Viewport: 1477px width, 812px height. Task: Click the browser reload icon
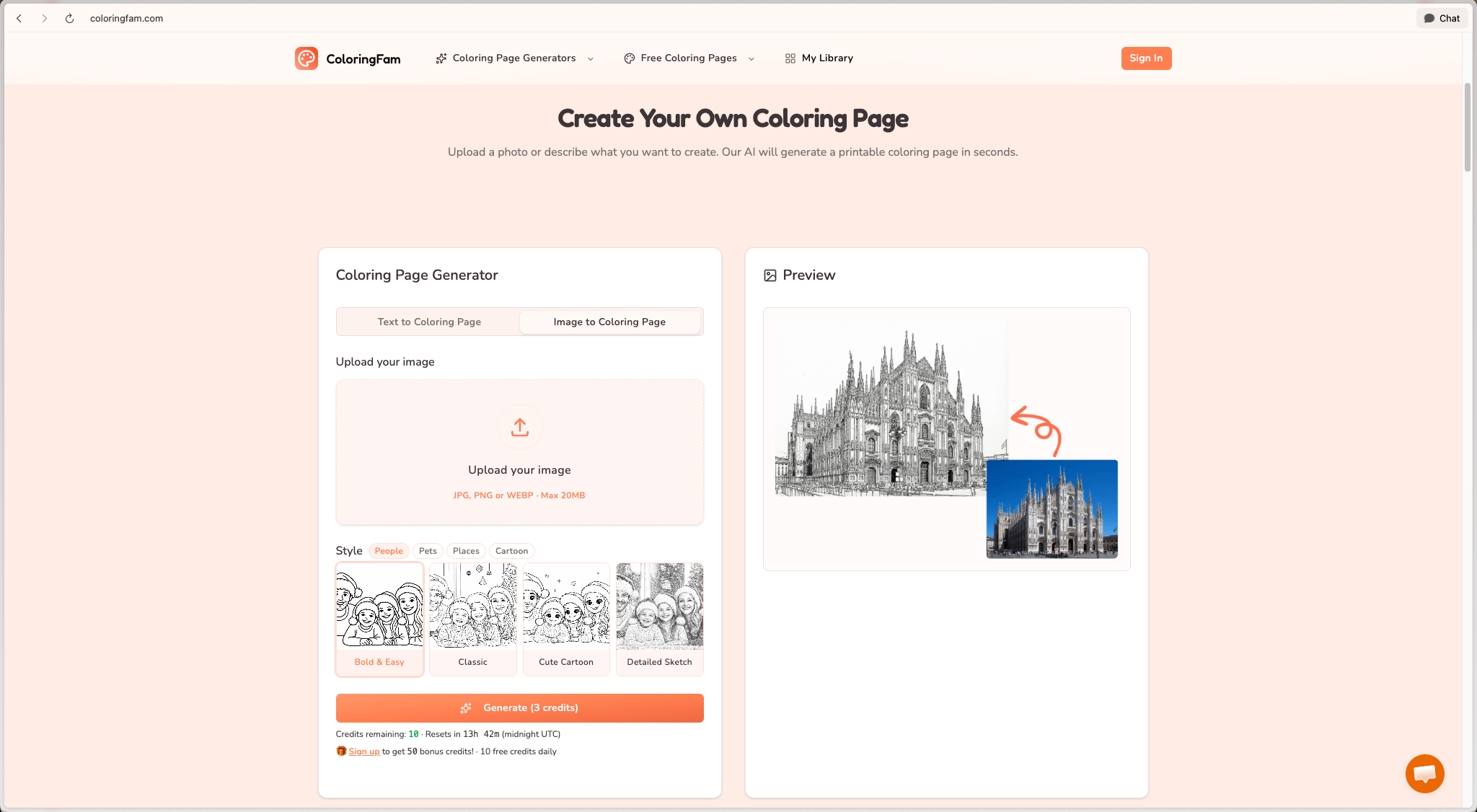pyautogui.click(x=69, y=18)
